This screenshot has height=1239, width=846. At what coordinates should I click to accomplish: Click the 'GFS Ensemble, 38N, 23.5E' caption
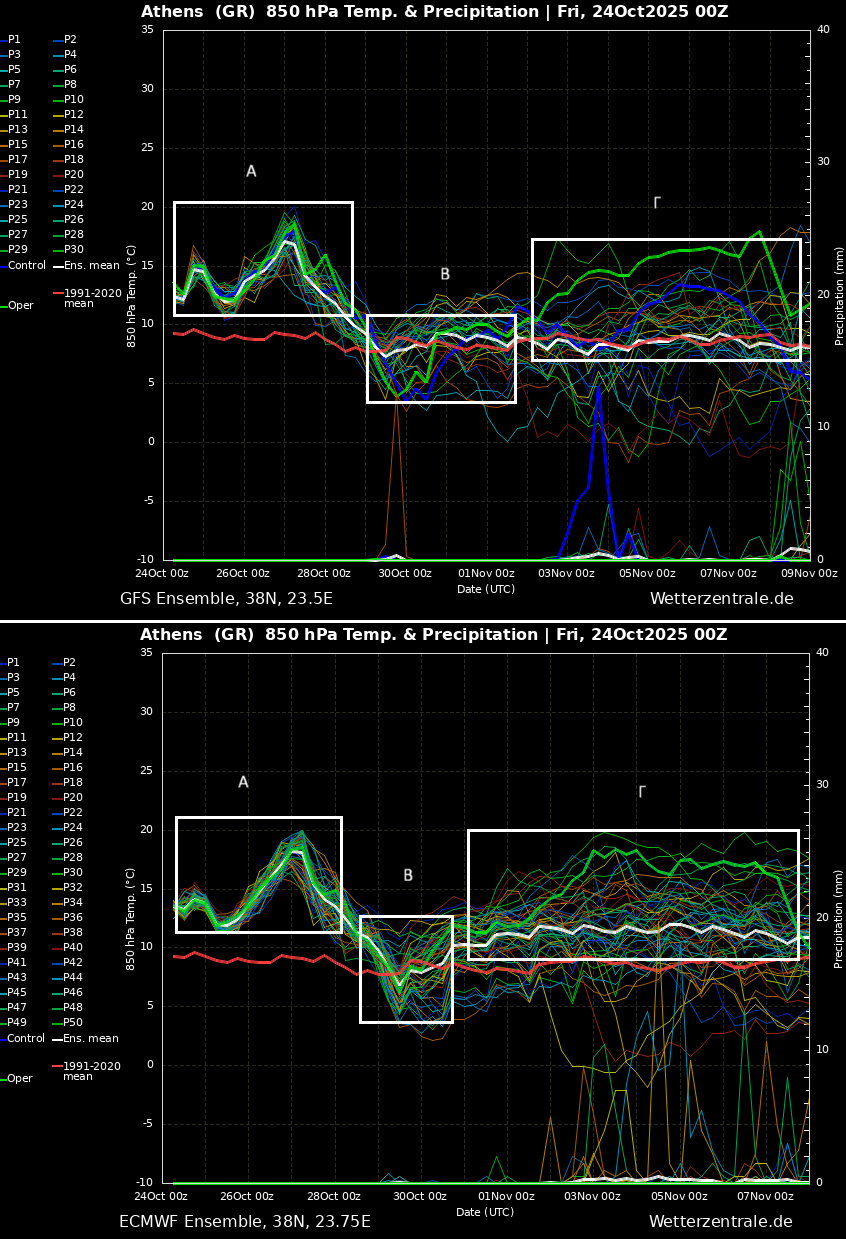(226, 599)
